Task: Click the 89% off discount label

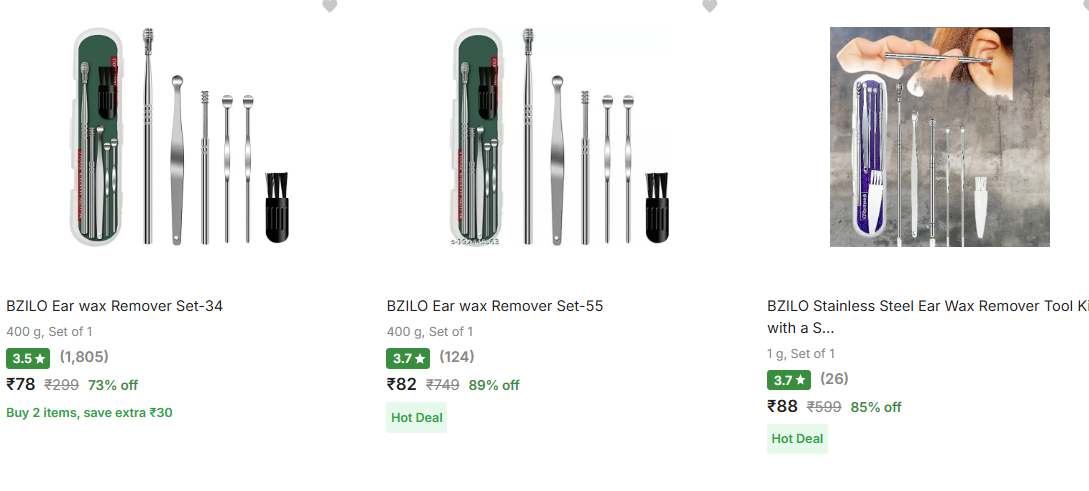Action: 494,386
